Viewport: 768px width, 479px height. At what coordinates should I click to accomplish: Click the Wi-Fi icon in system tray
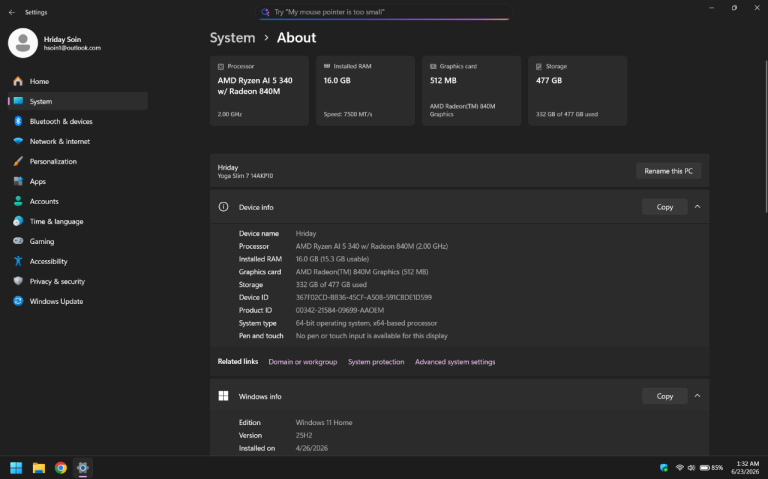680,468
